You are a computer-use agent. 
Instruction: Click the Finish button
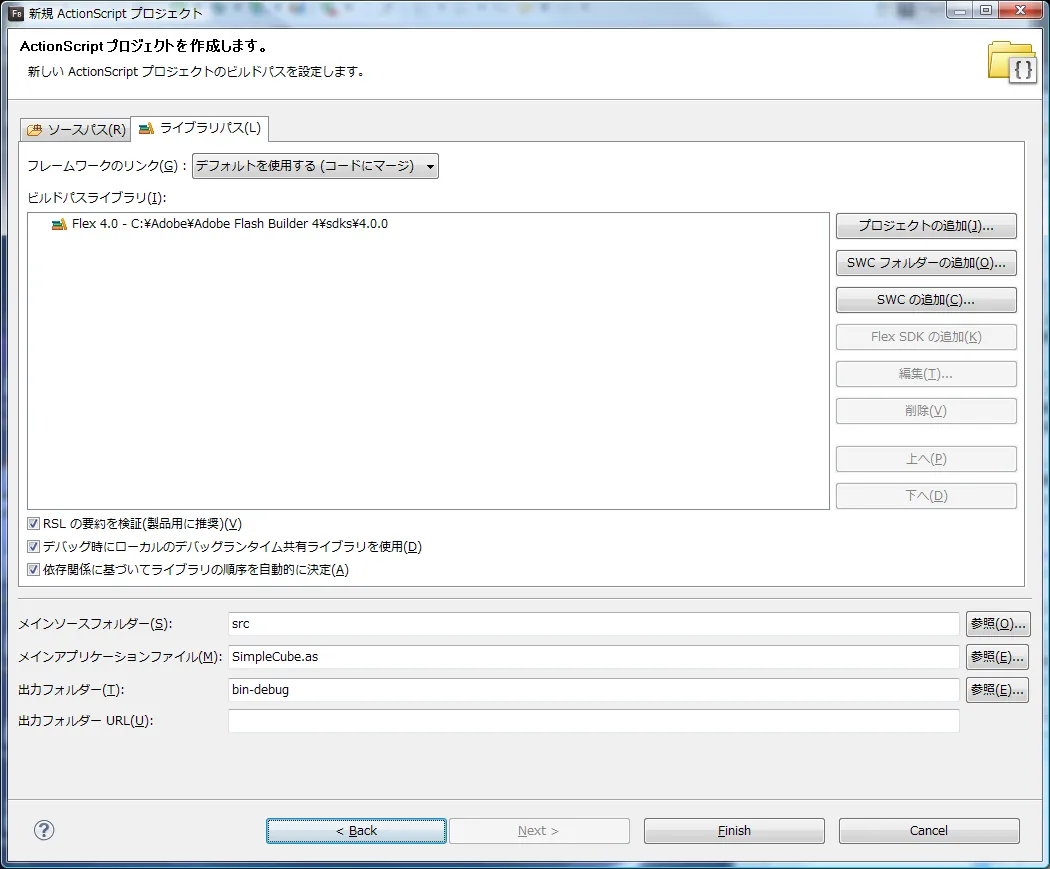coord(734,831)
